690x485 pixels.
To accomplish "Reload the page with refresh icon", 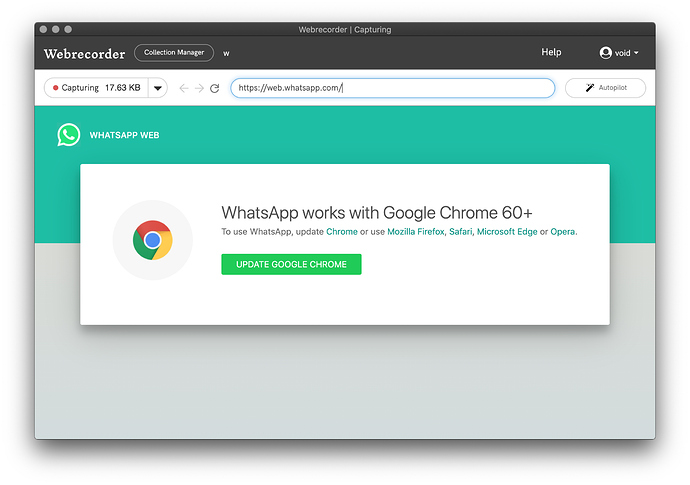I will (x=215, y=88).
